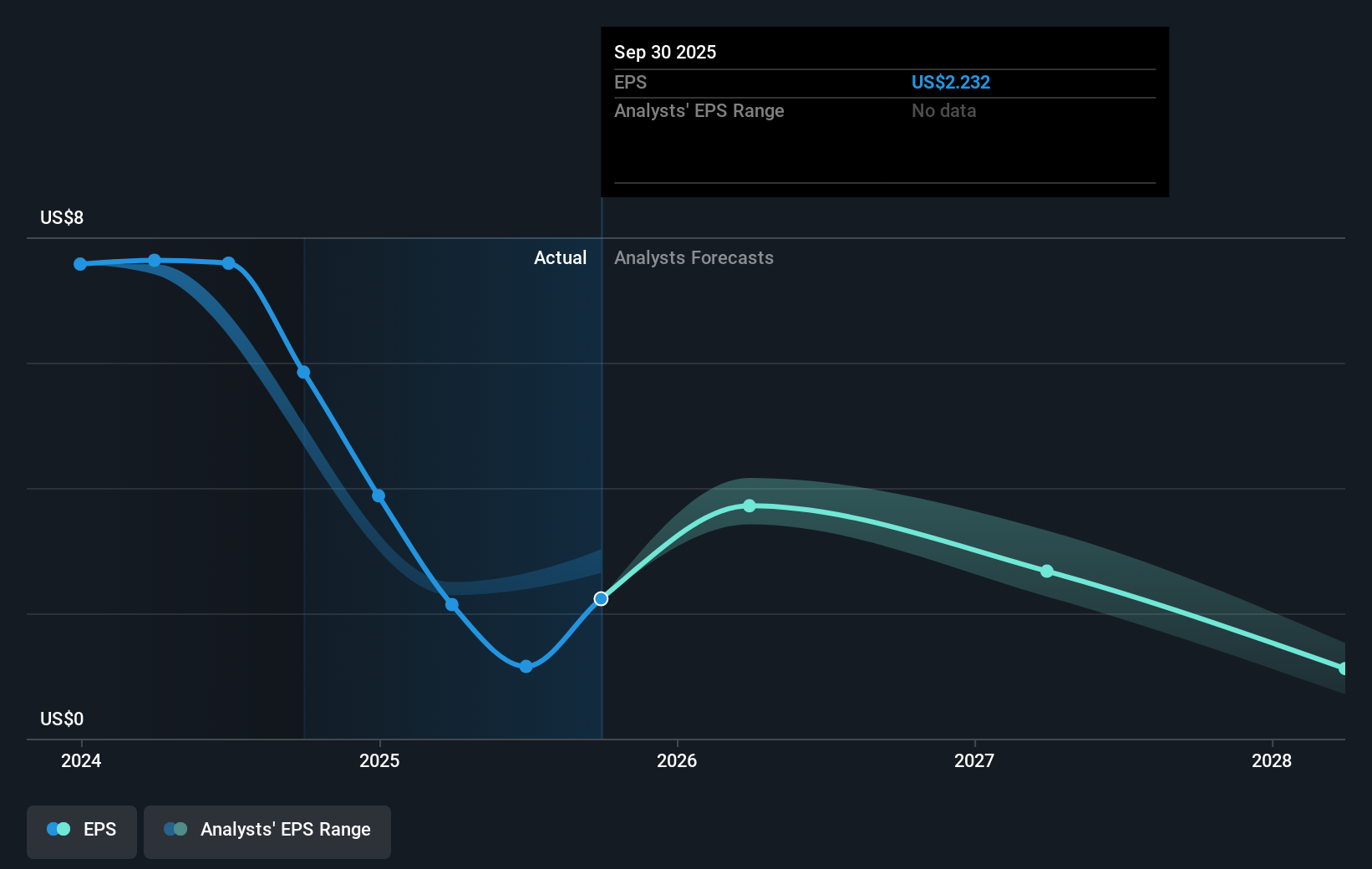Toggle the Analysts' EPS Range legend
Image resolution: width=1372 pixels, height=869 pixels.
click(x=267, y=831)
